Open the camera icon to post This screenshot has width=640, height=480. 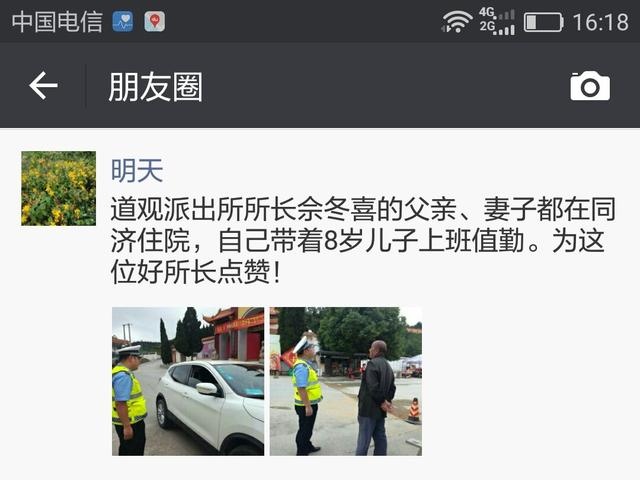coord(590,86)
